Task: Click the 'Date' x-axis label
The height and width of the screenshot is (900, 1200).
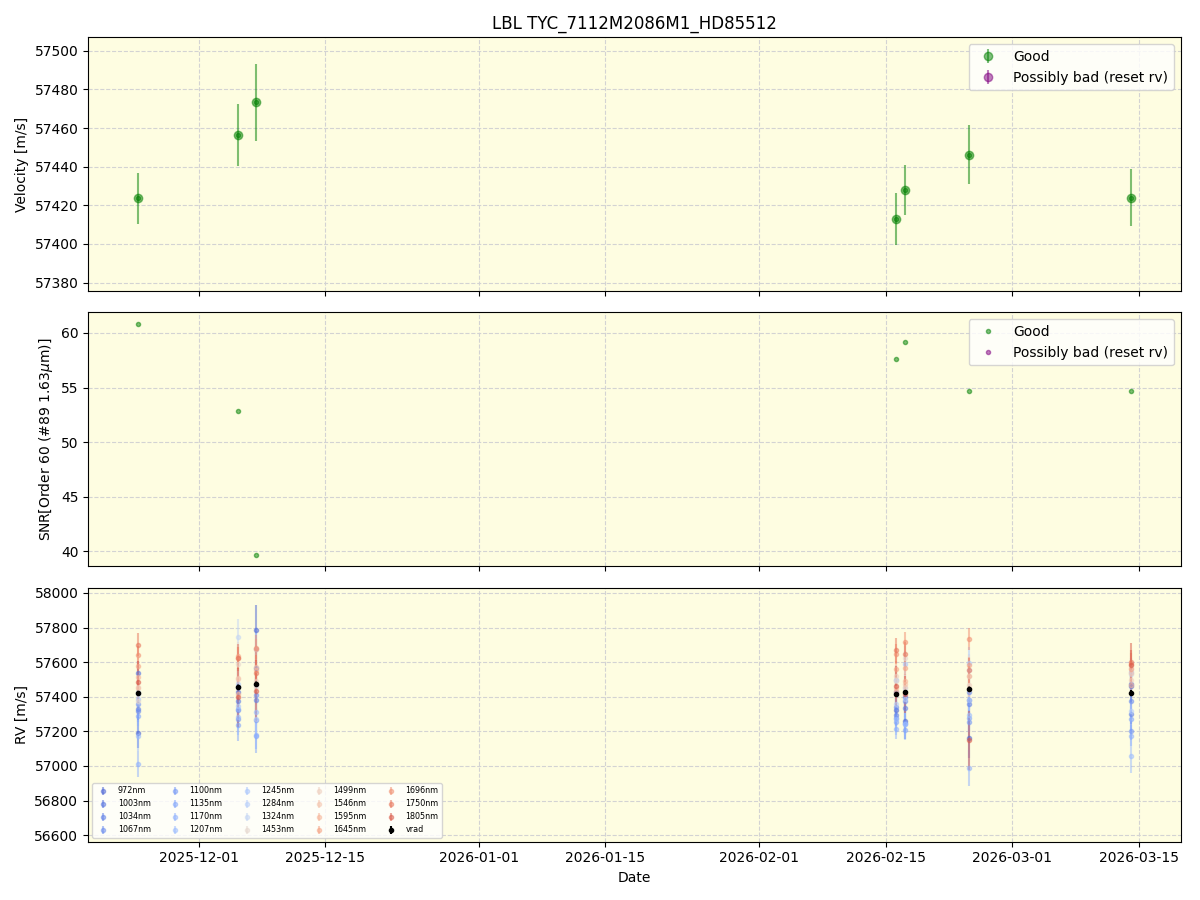Action: point(634,877)
